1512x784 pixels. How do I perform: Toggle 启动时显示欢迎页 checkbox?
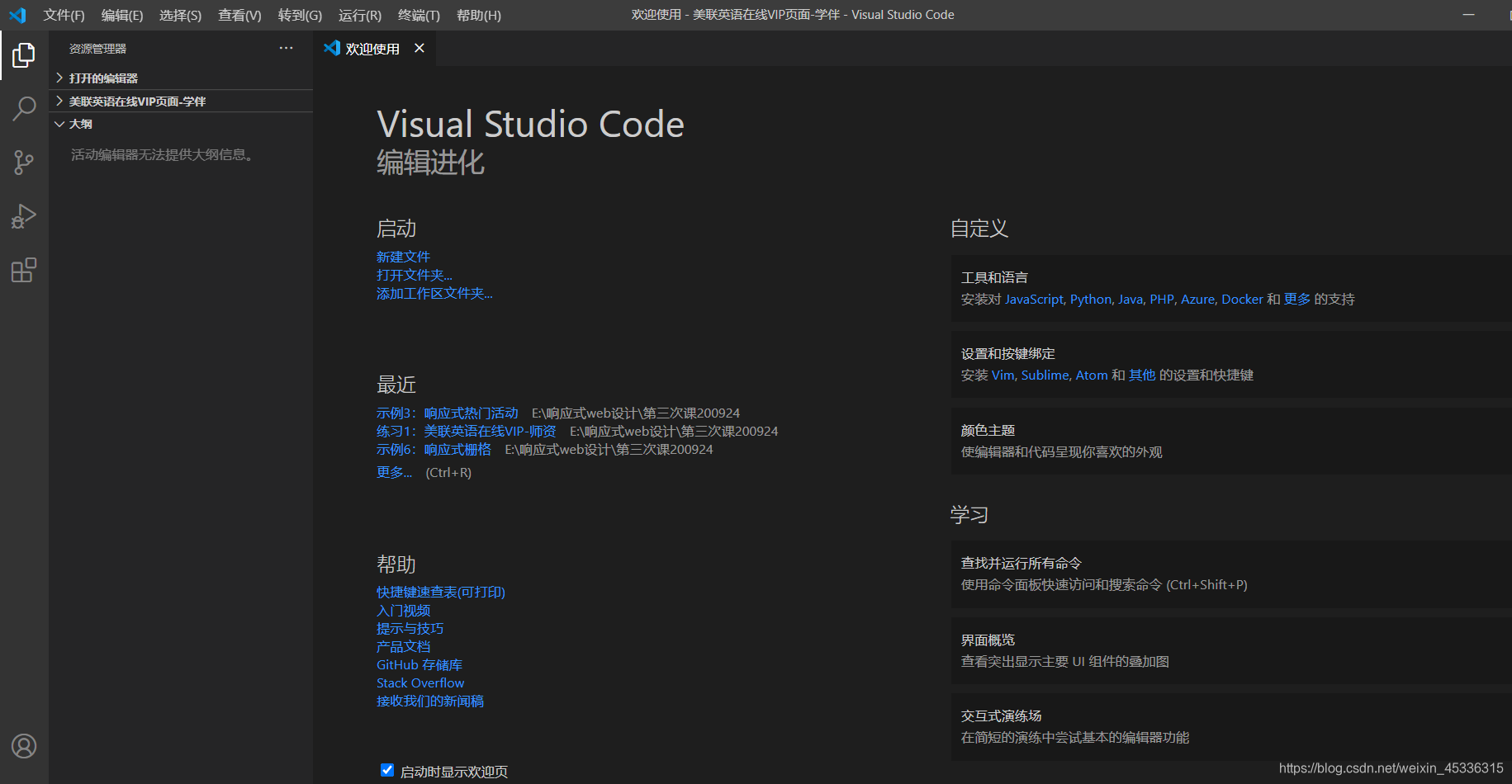(x=387, y=770)
